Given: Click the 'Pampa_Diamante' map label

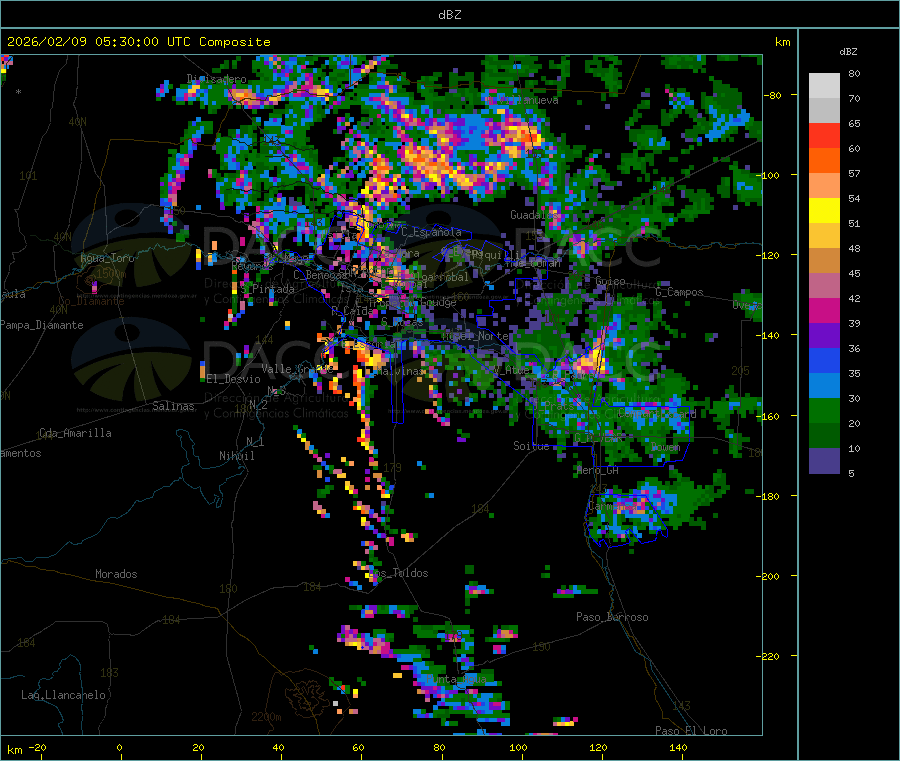Looking at the screenshot, I should click(x=42, y=325).
